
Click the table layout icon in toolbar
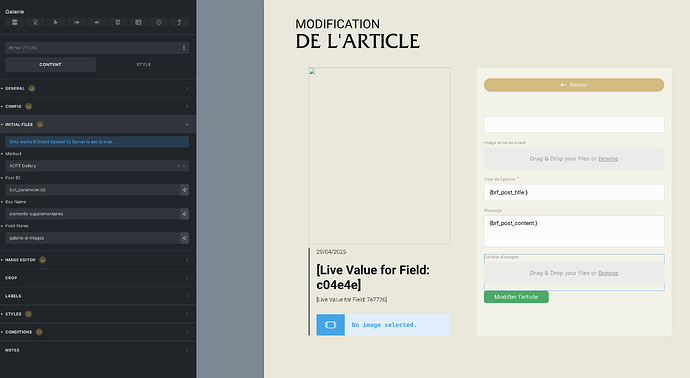pos(138,22)
